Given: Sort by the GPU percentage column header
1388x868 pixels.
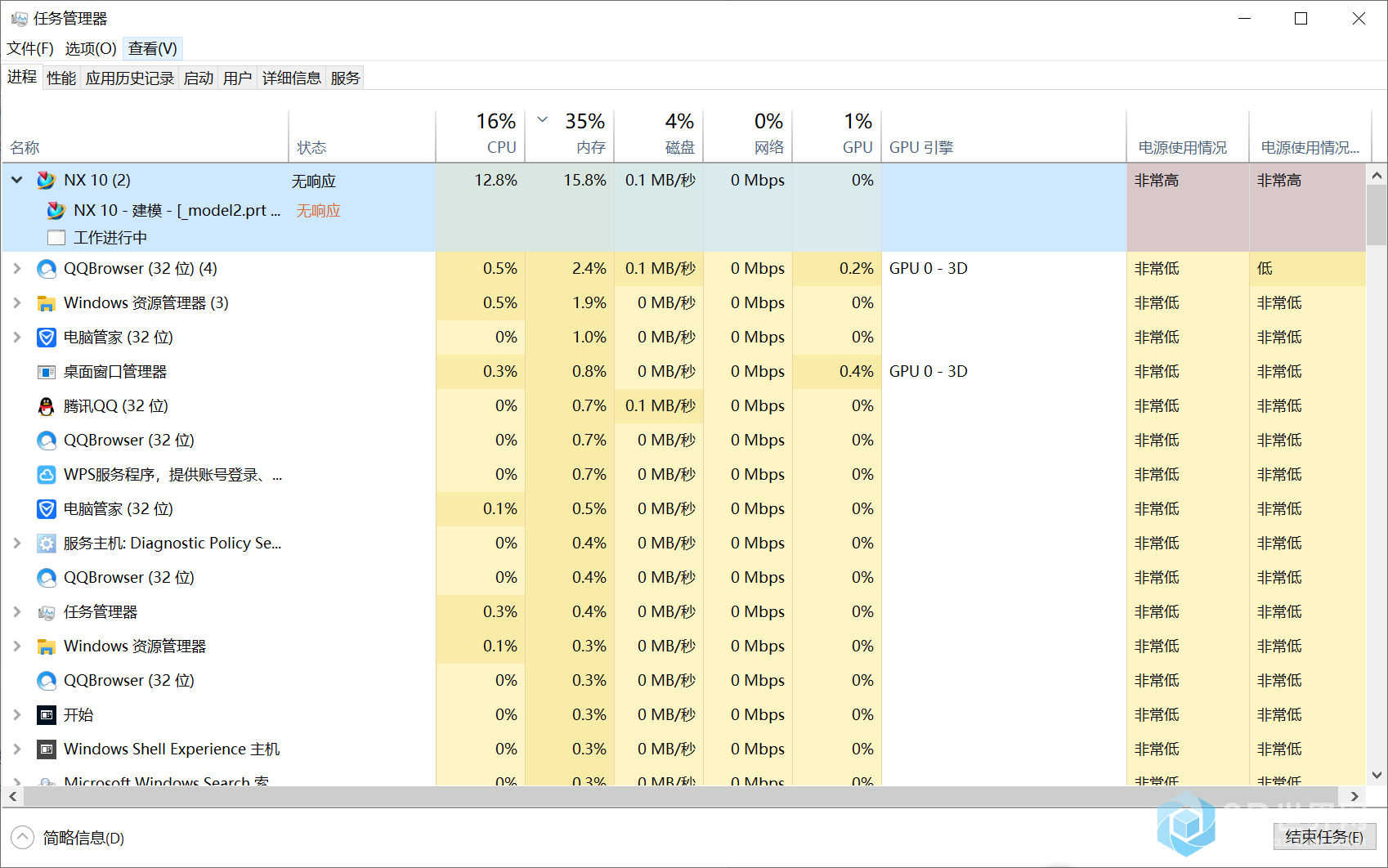Looking at the screenshot, I should point(837,136).
